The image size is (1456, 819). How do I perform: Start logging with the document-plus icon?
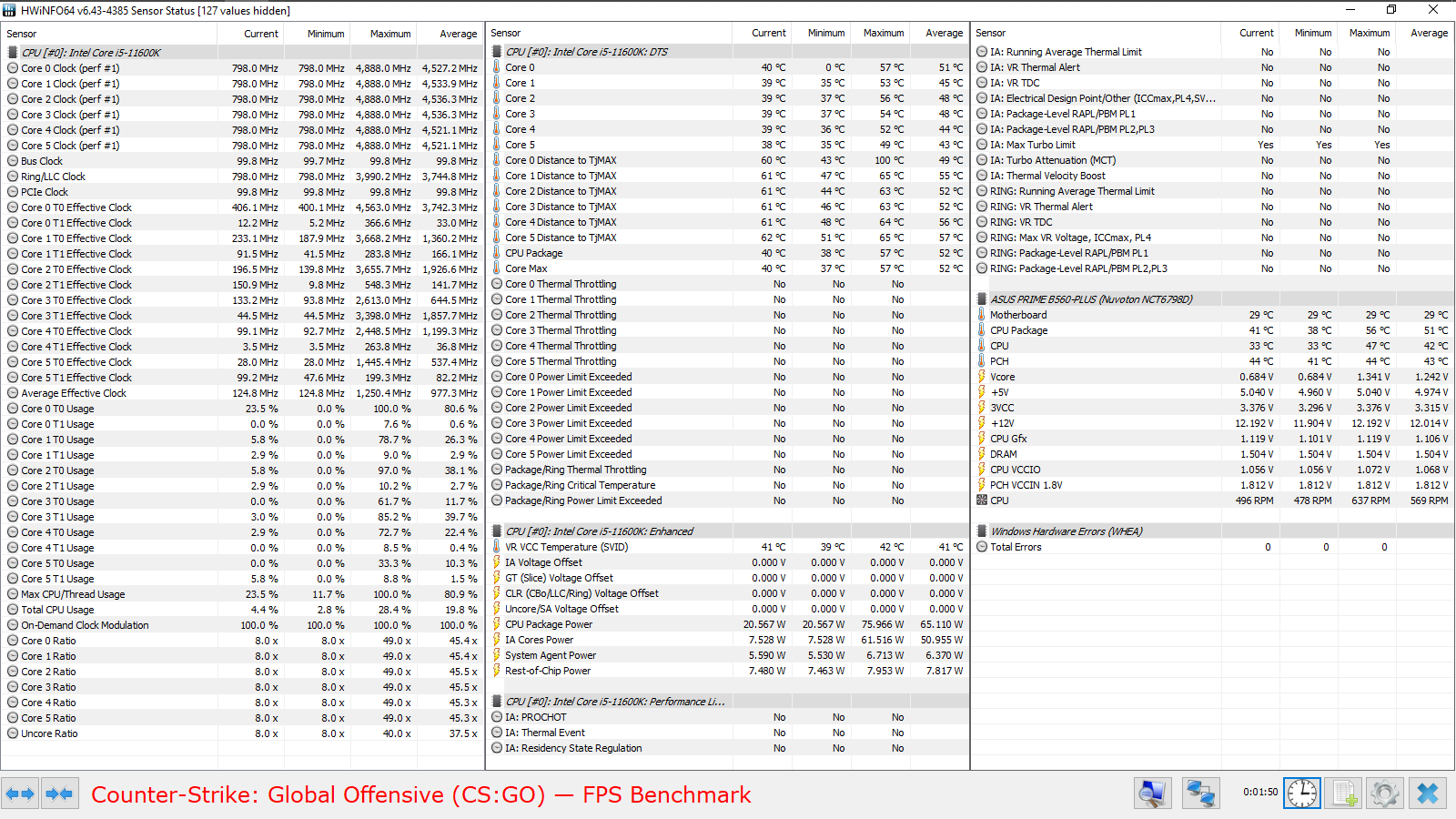tap(1343, 794)
